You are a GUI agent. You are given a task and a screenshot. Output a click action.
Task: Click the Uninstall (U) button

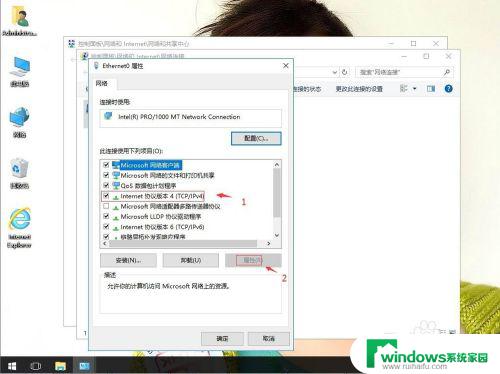(x=191, y=260)
